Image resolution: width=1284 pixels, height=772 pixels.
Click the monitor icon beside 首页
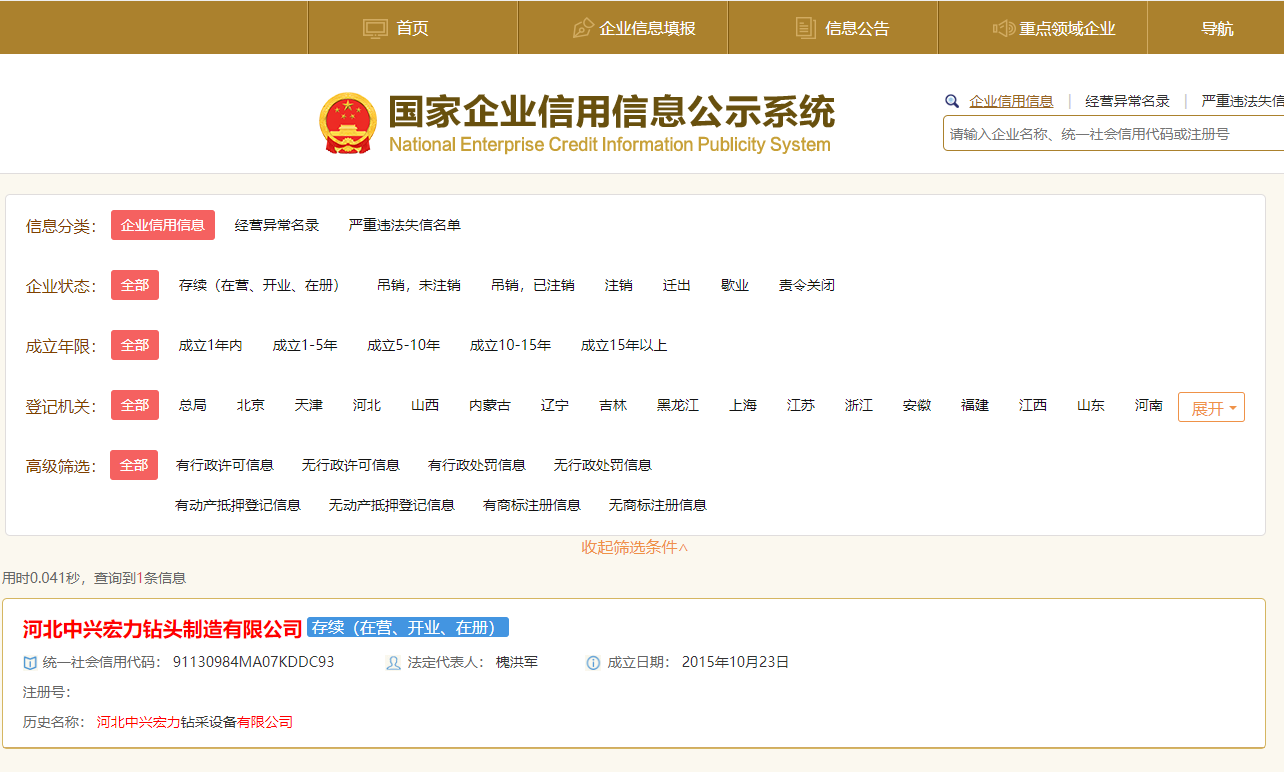[x=375, y=28]
